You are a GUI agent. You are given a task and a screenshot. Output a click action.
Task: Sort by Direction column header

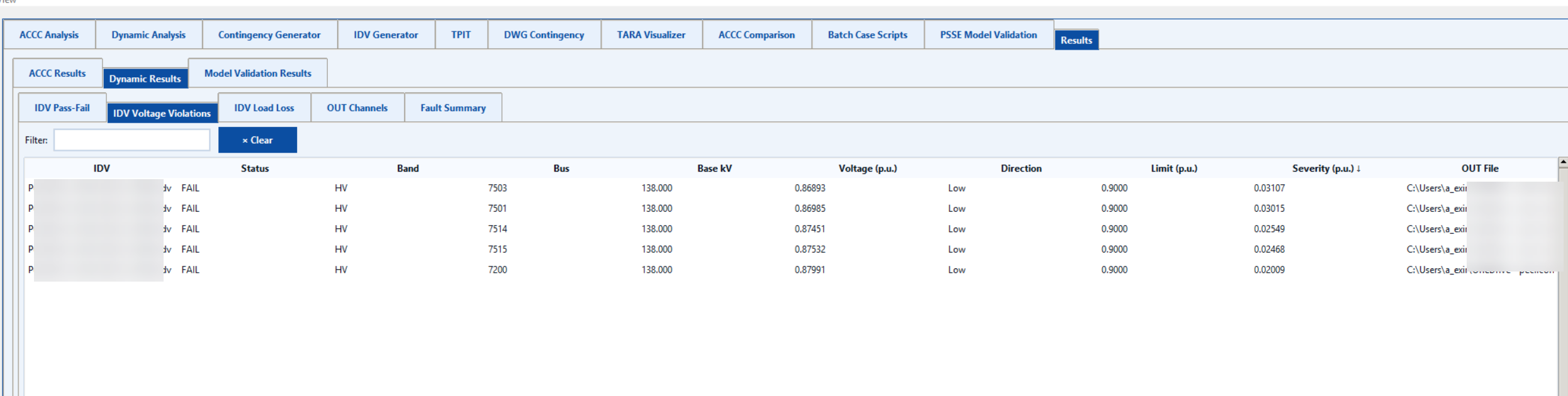point(1021,168)
